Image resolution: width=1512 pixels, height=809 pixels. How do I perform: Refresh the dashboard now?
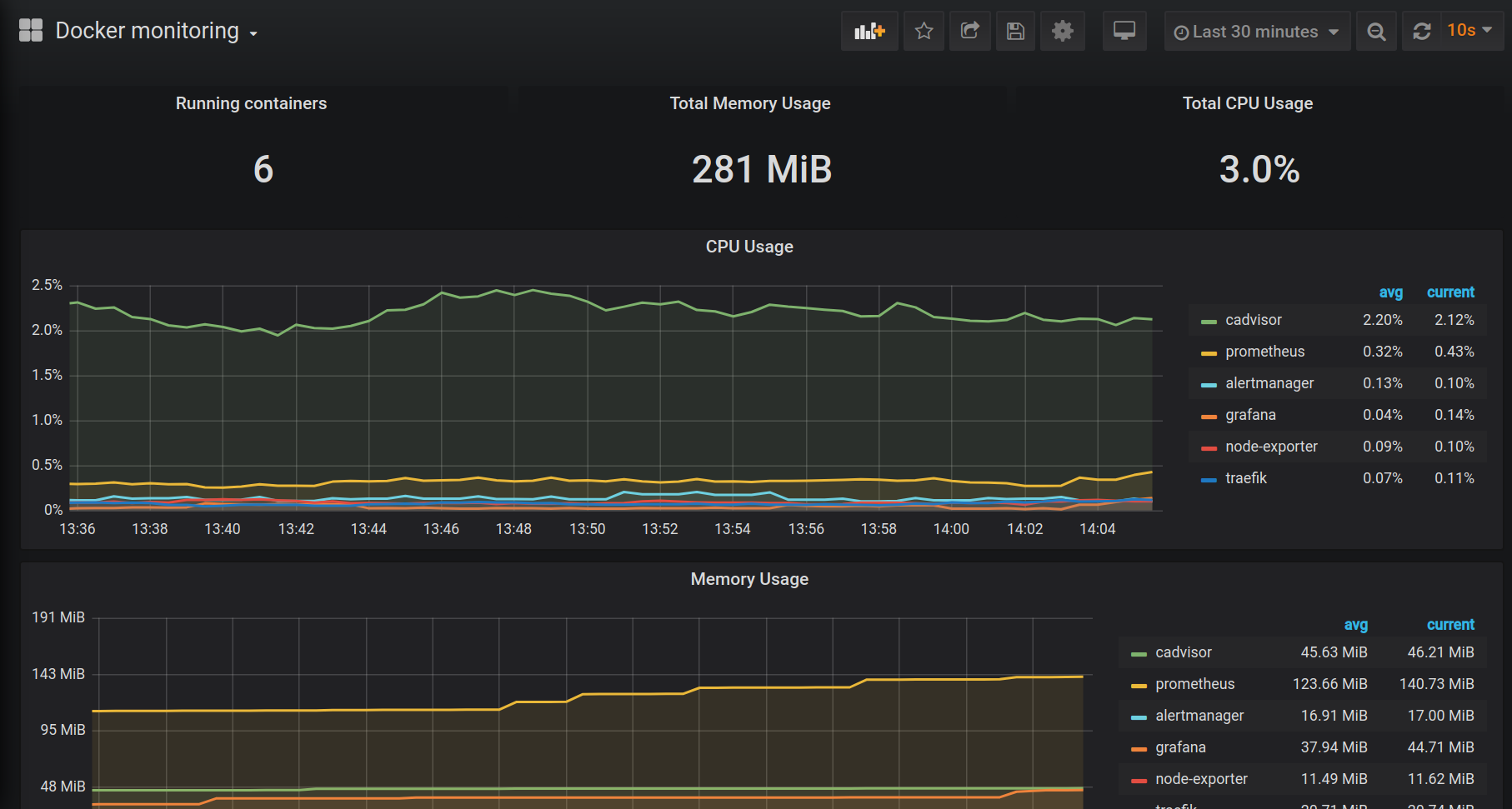click(x=1422, y=32)
